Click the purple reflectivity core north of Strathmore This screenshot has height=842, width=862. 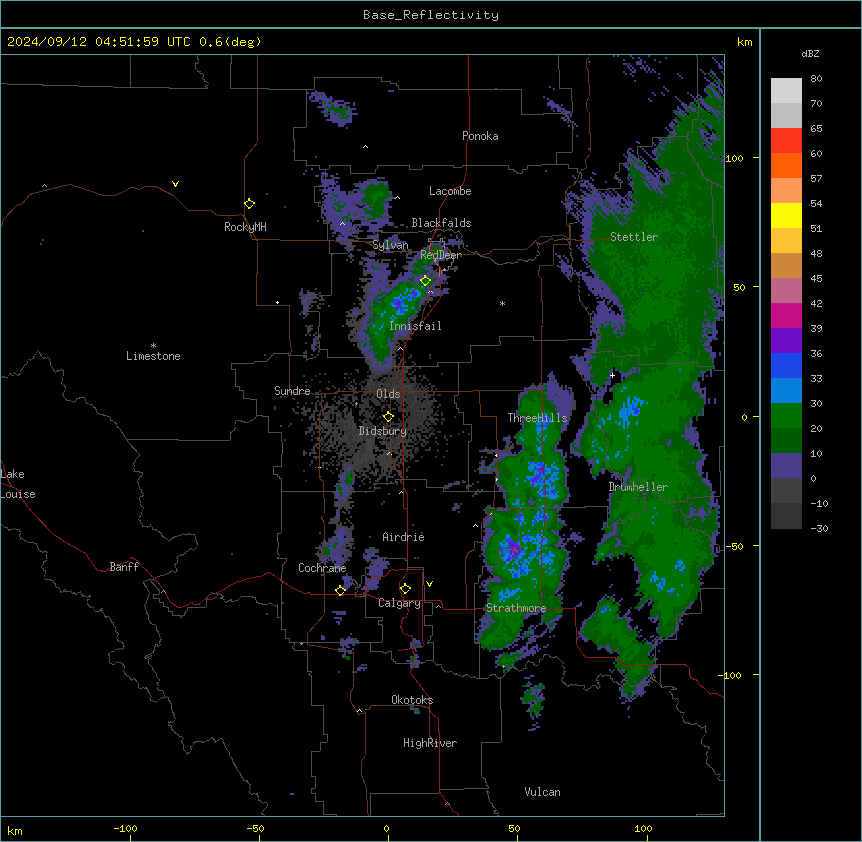pyautogui.click(x=513, y=548)
